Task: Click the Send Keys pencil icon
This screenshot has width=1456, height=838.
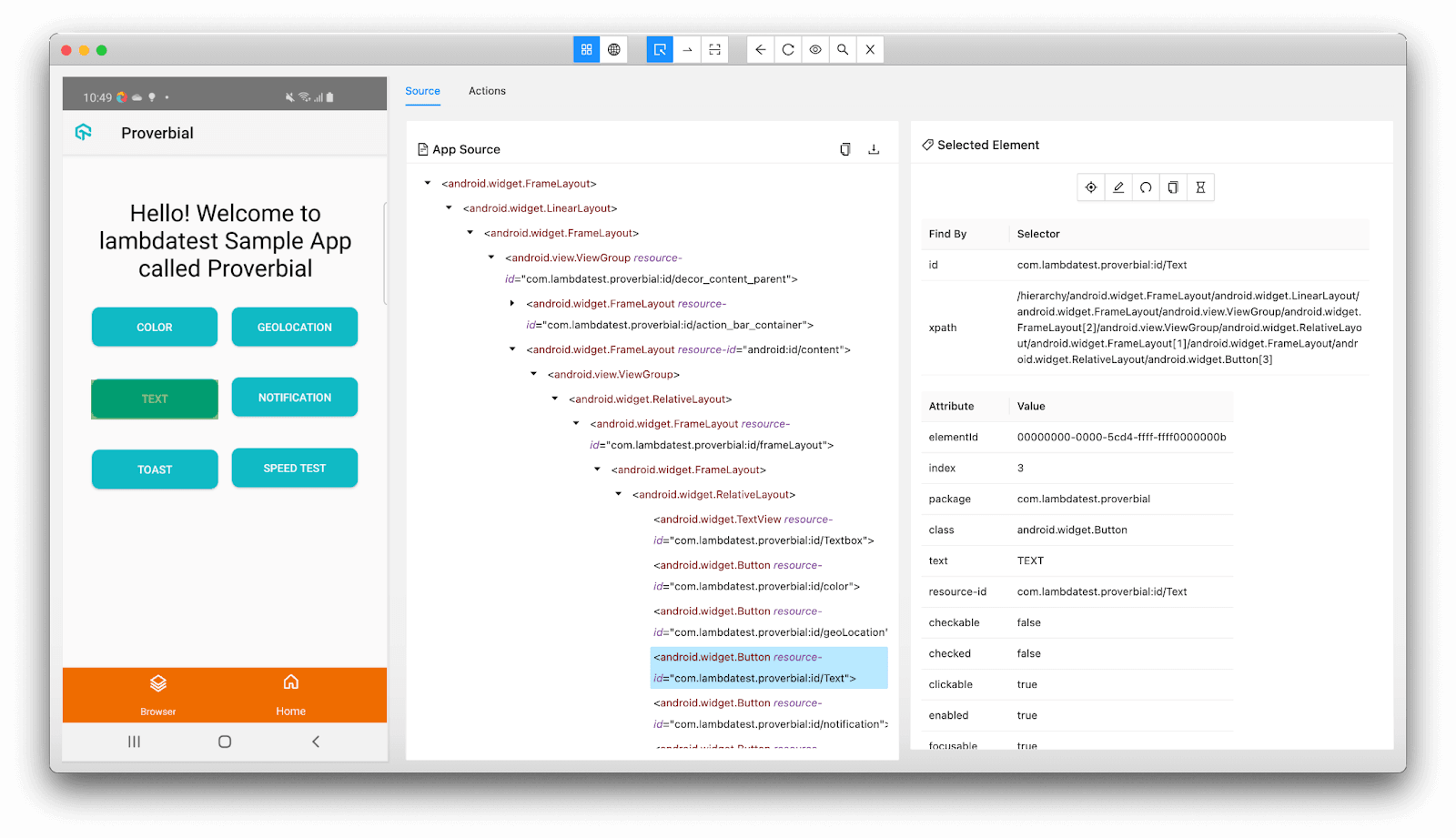Action: [x=1118, y=187]
